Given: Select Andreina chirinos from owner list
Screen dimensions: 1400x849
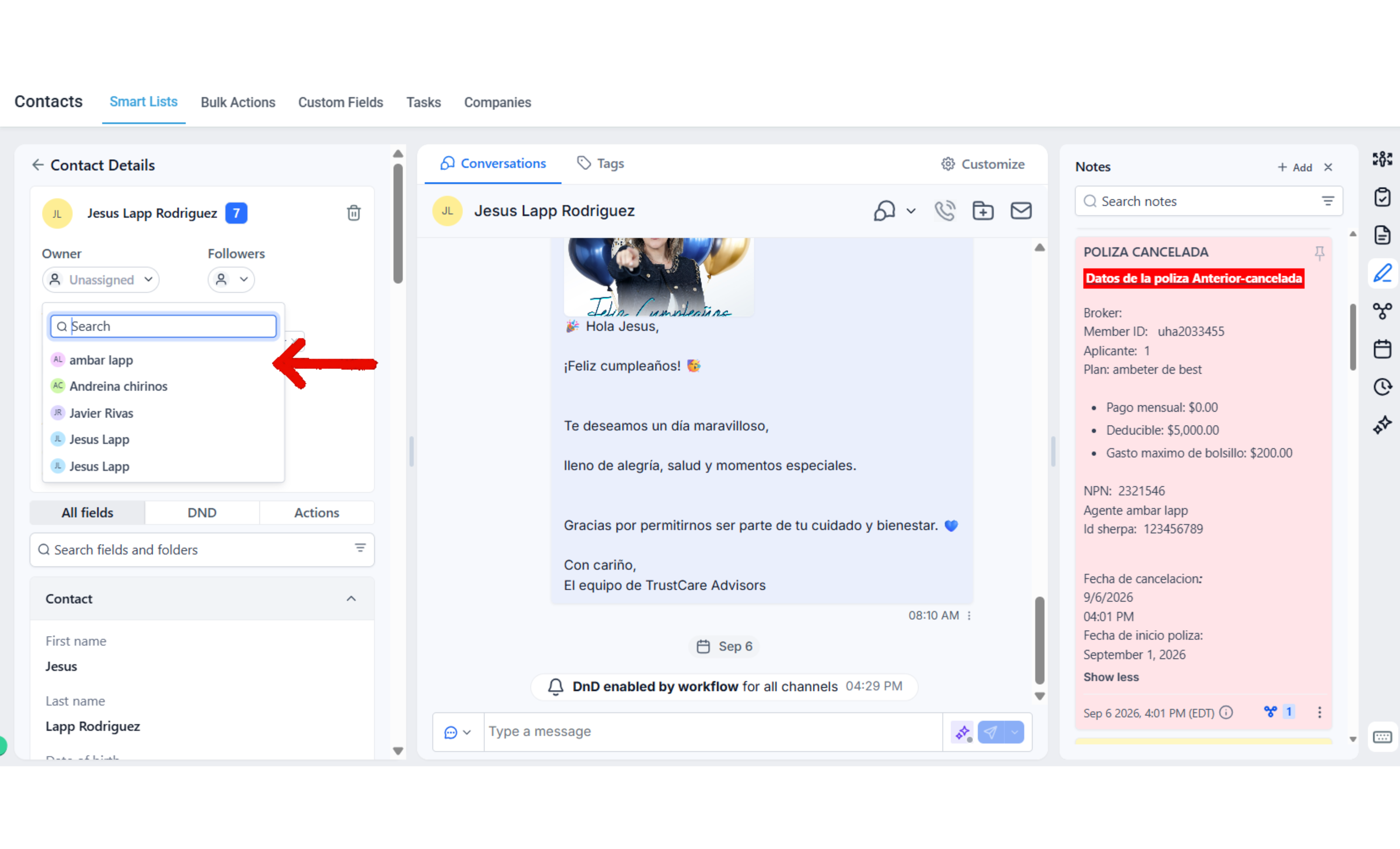Looking at the screenshot, I should click(163, 386).
